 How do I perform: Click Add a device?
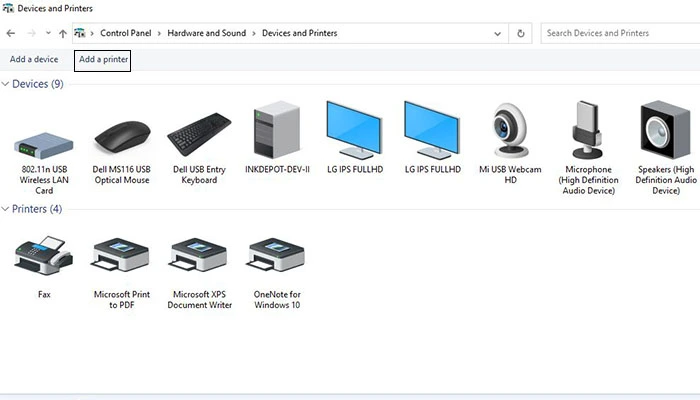pos(34,59)
